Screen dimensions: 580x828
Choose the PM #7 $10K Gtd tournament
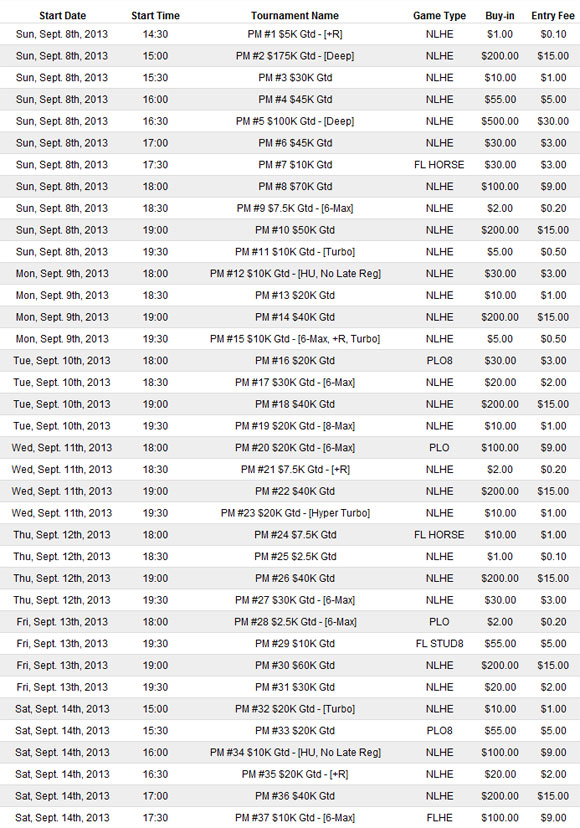(295, 165)
